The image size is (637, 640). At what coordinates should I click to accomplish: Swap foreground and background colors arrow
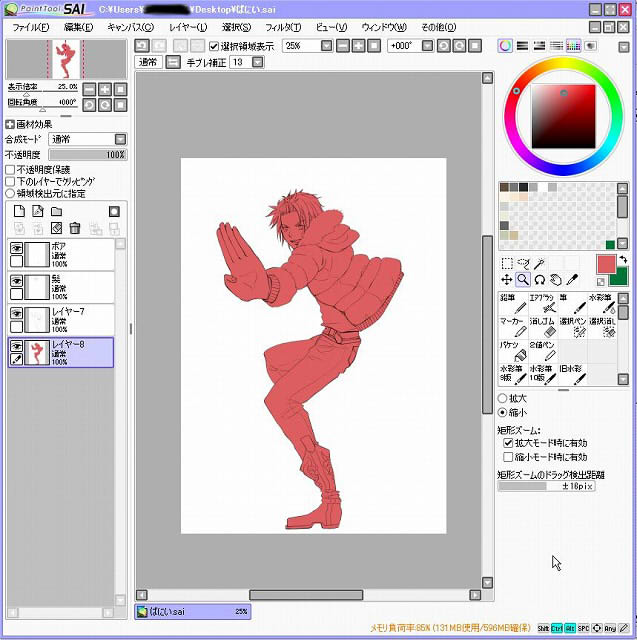623,259
